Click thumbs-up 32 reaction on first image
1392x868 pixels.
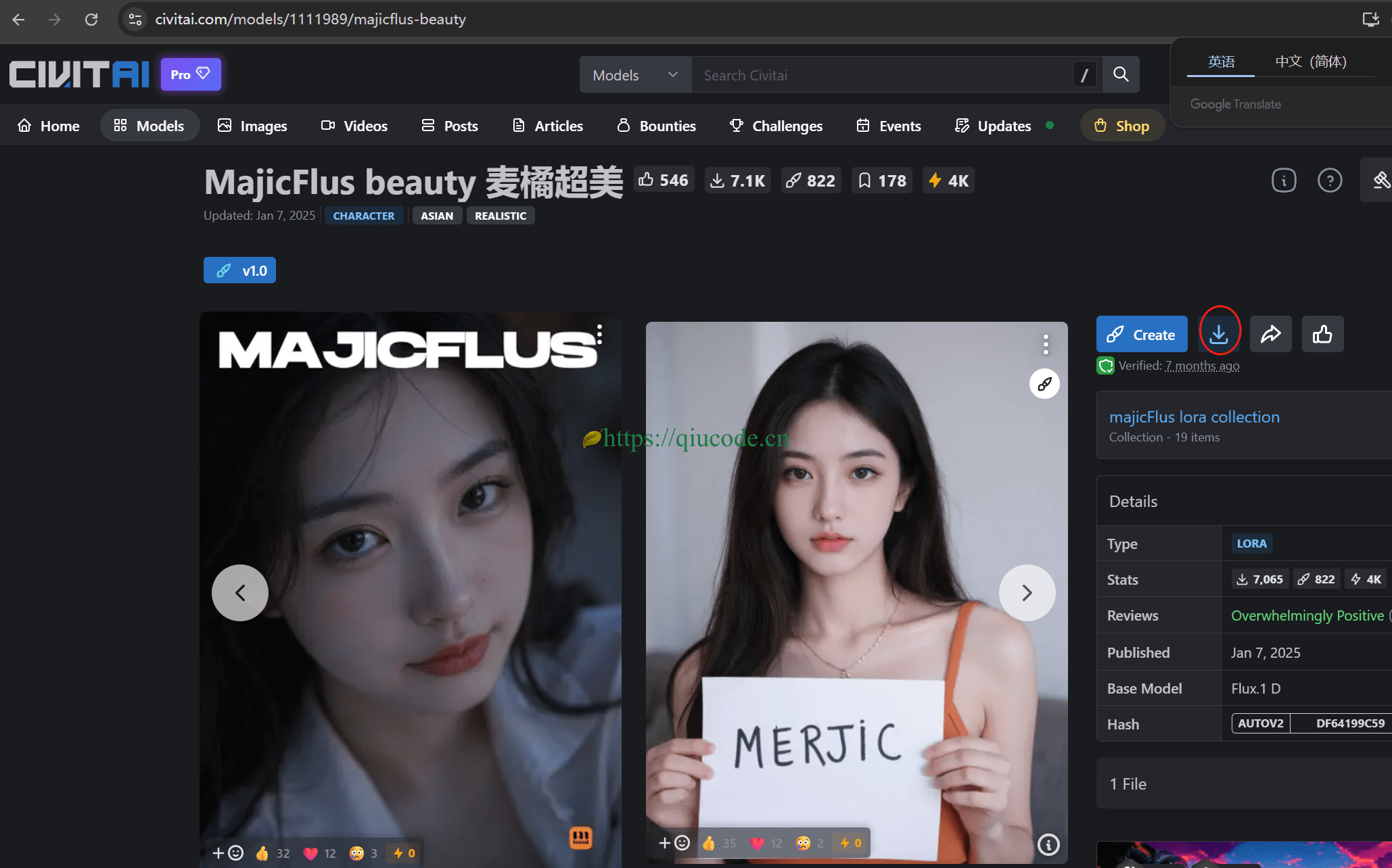point(273,853)
